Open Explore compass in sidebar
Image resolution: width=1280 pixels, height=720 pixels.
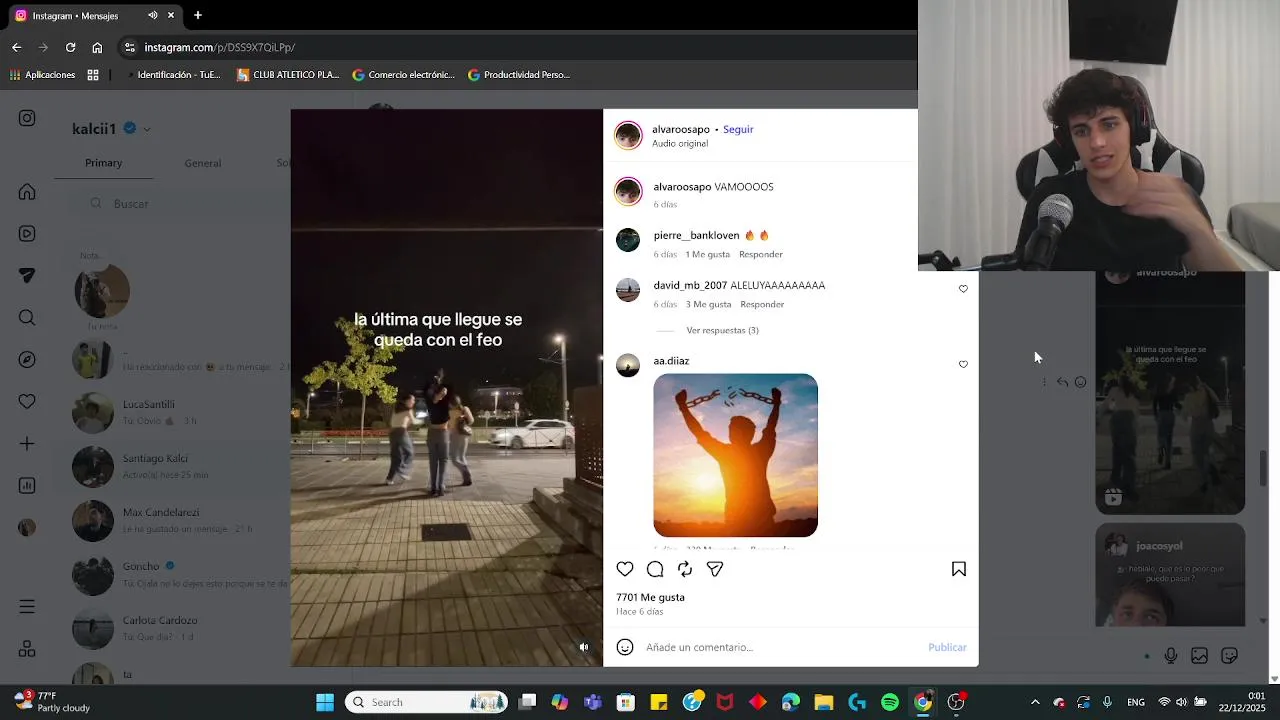[x=27, y=360]
